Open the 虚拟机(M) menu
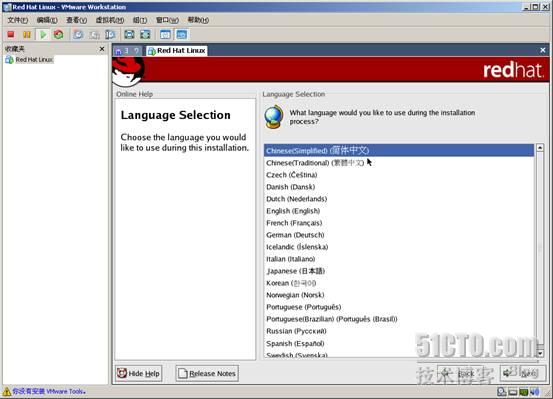This screenshot has height=399, width=553. coord(110,20)
